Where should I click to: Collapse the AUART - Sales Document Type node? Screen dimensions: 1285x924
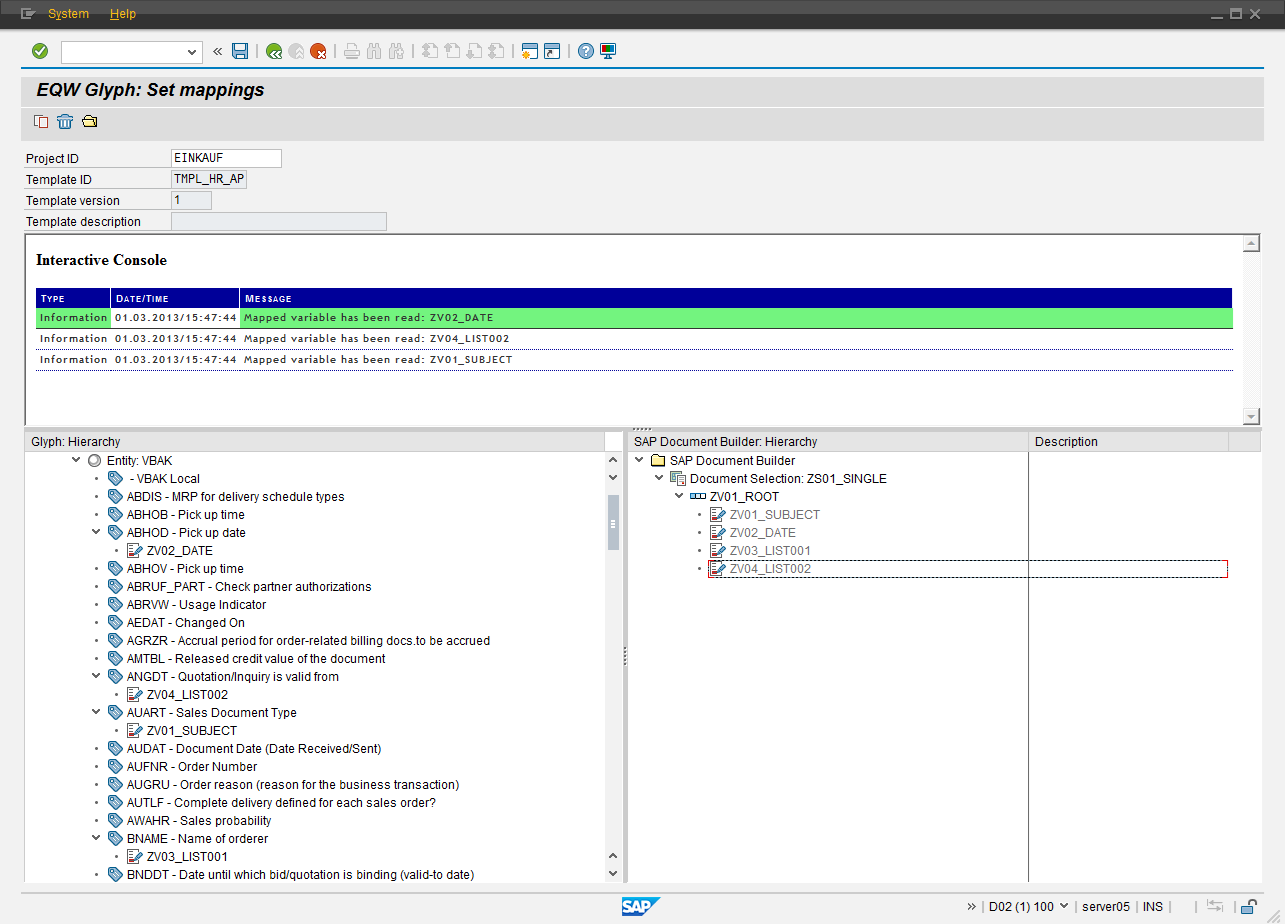tap(96, 712)
